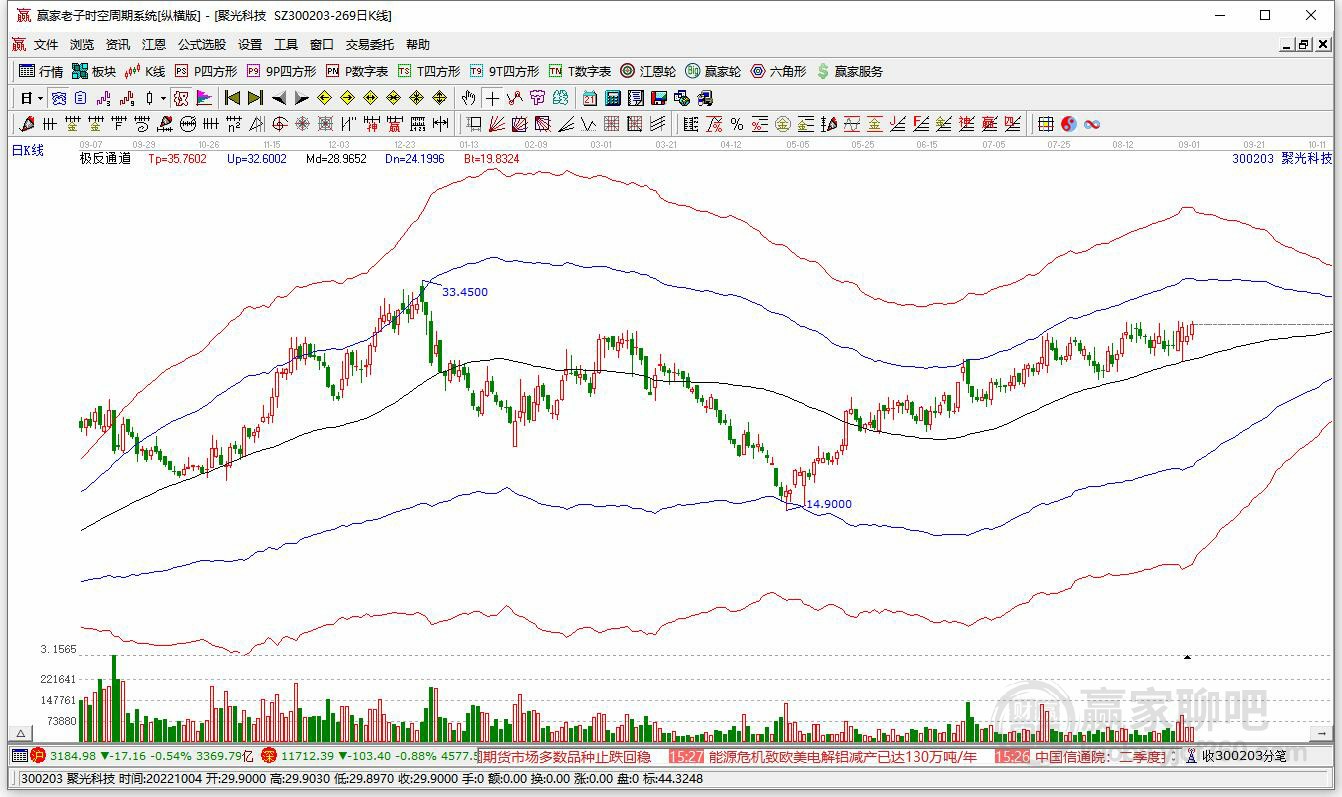The height and width of the screenshot is (797, 1342).
Task: Open the 工具 menu
Action: pyautogui.click(x=286, y=45)
